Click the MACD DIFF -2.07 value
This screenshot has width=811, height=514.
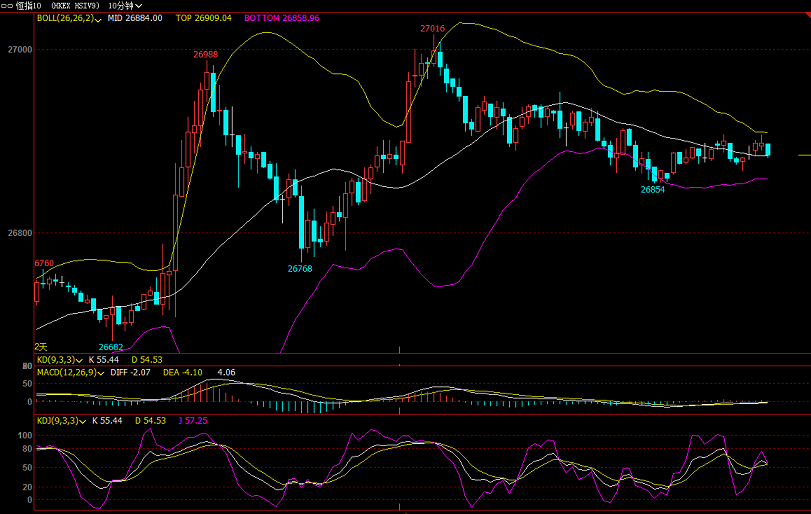(132, 372)
